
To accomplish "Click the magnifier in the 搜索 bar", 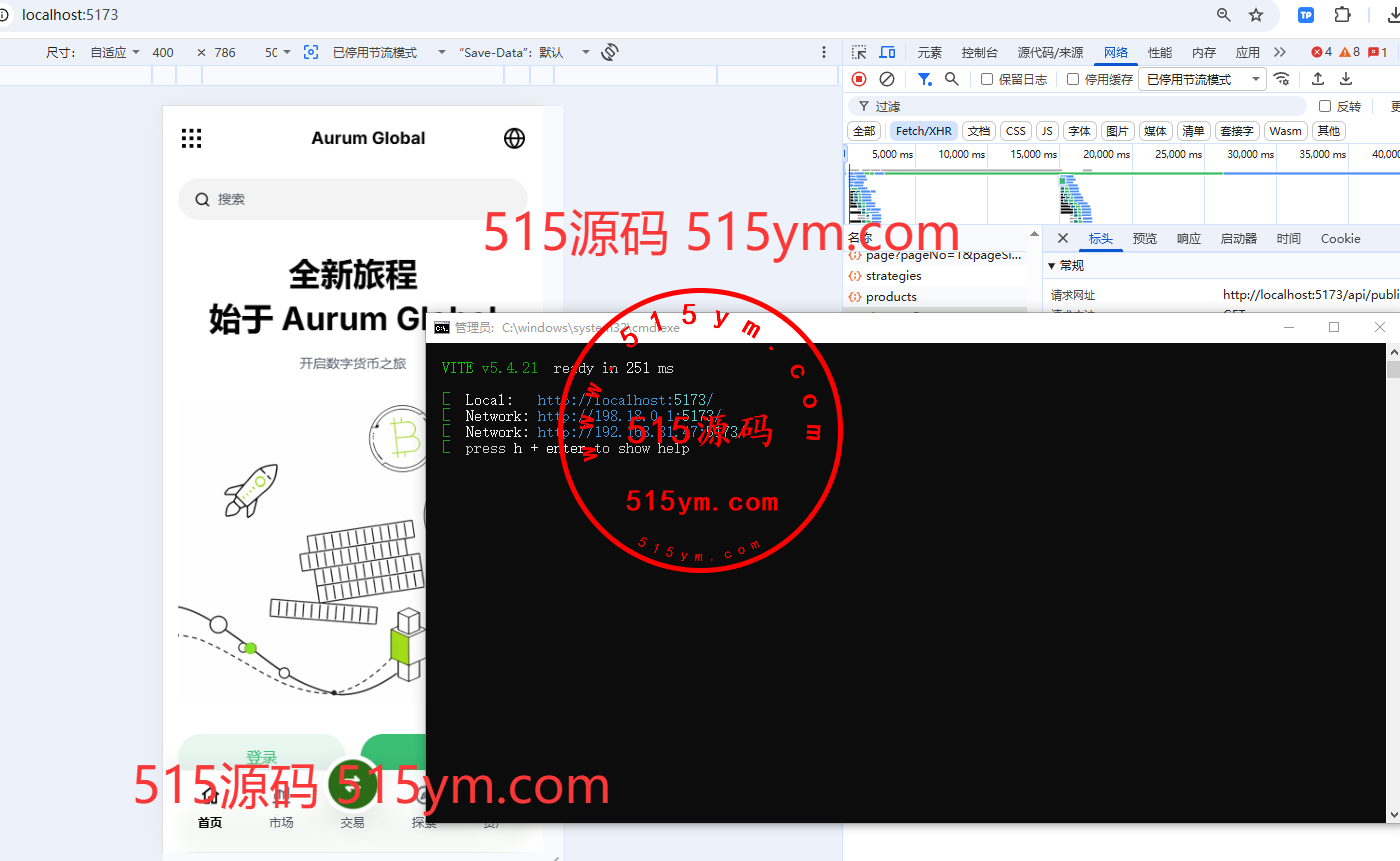I will click(202, 199).
